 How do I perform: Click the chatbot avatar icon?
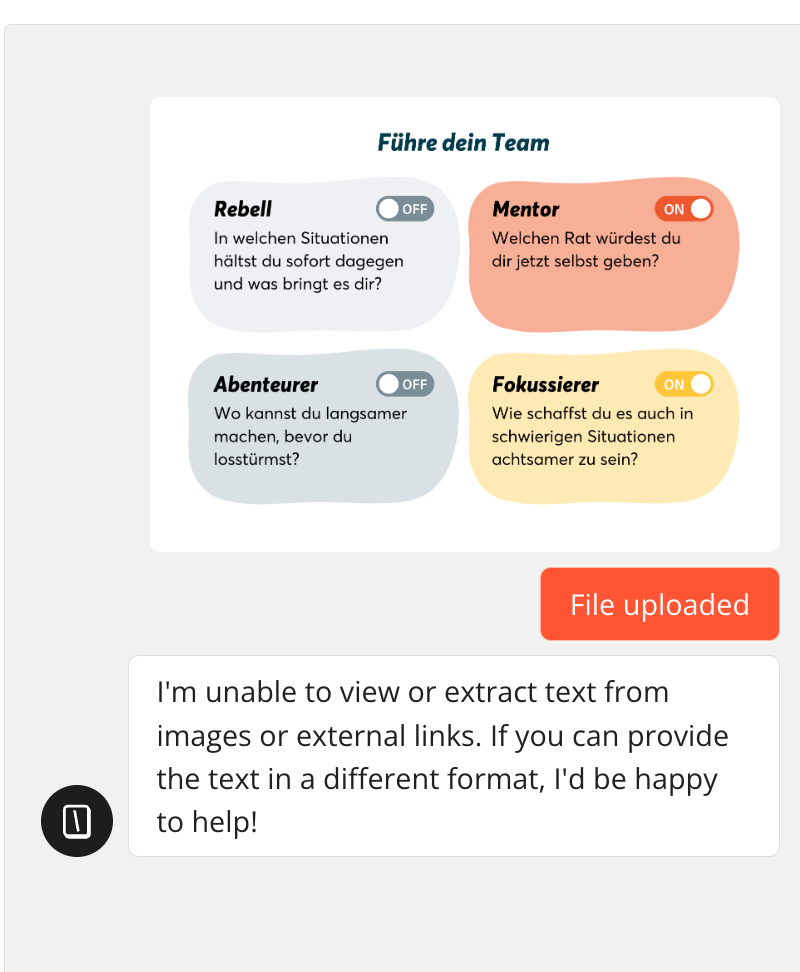click(77, 821)
